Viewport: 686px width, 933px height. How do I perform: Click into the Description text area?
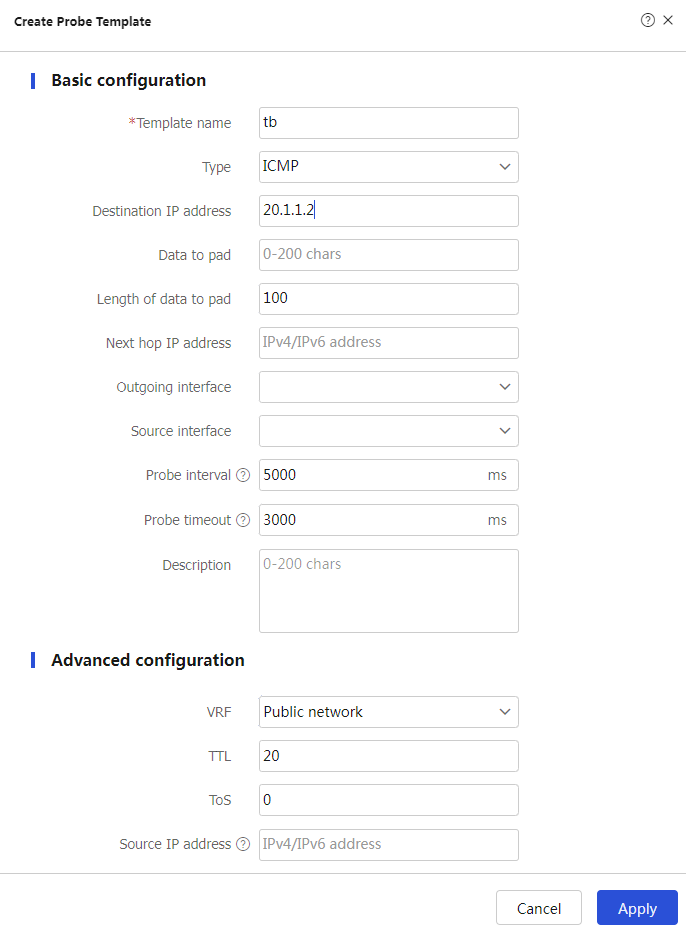(389, 591)
